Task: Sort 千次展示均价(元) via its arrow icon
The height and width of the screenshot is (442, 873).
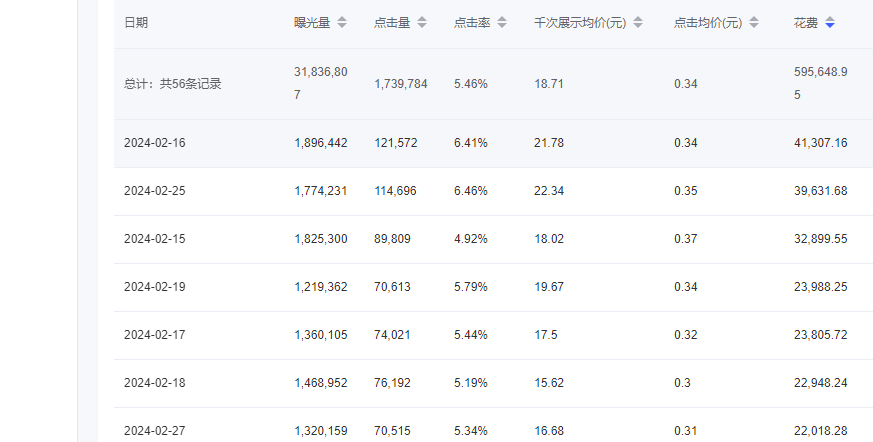Action: (x=638, y=23)
